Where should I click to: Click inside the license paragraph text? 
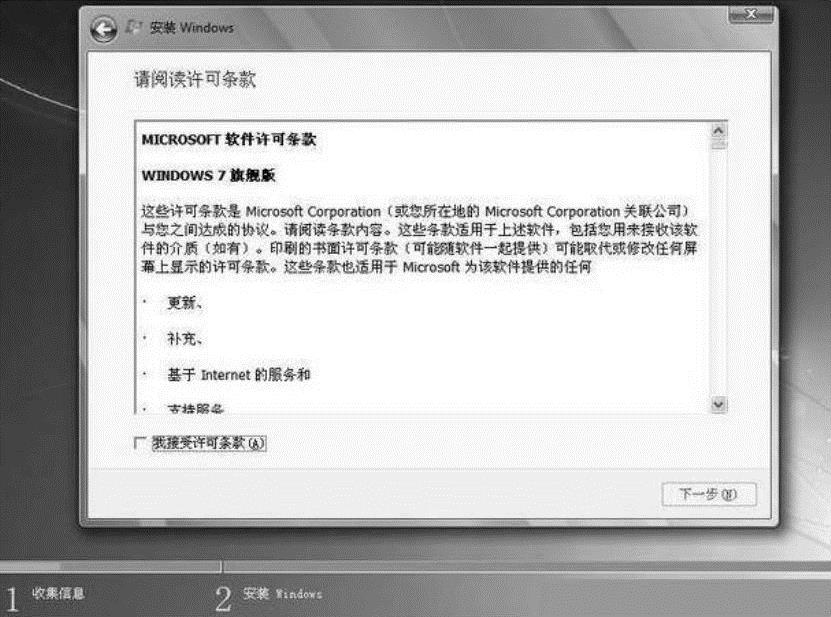[x=419, y=239]
